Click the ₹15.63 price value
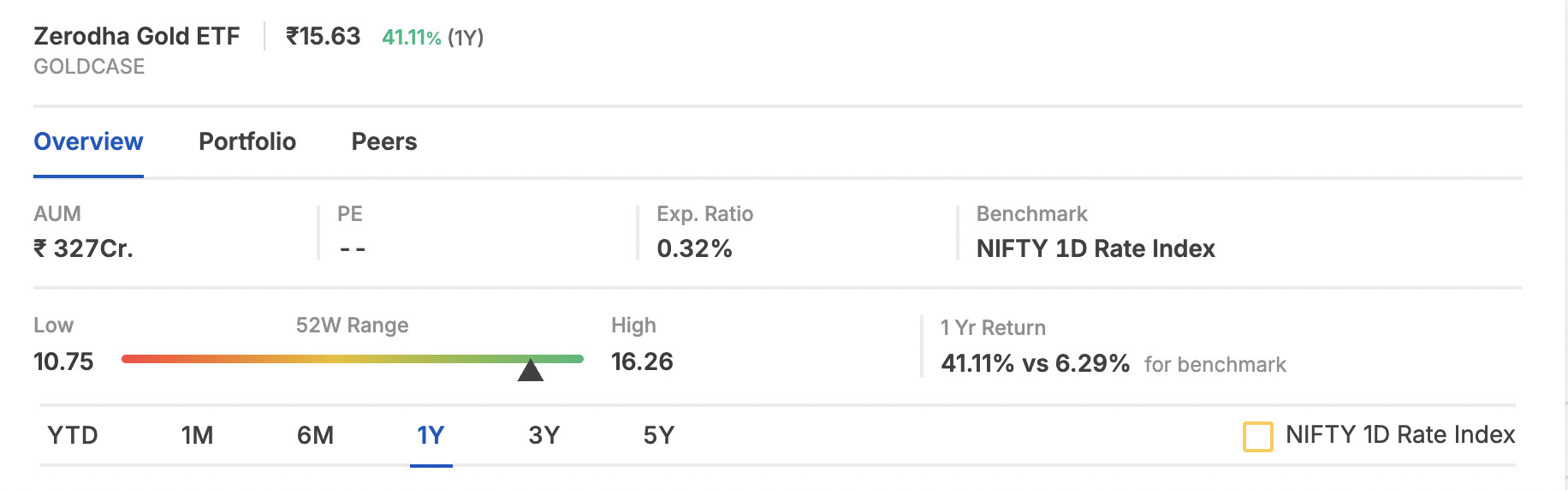Image resolution: width=1568 pixels, height=490 pixels. 324,36
